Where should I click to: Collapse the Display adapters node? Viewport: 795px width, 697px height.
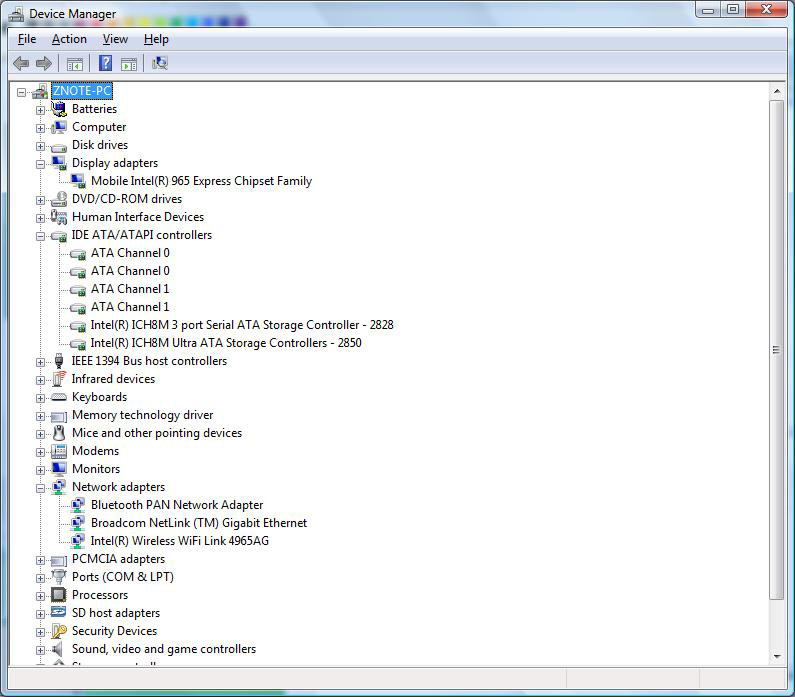[x=40, y=164]
